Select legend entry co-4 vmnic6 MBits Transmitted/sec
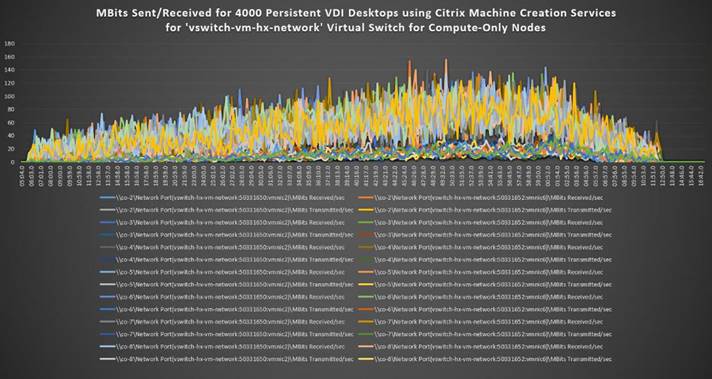This screenshot has width=712, height=379. (485, 260)
